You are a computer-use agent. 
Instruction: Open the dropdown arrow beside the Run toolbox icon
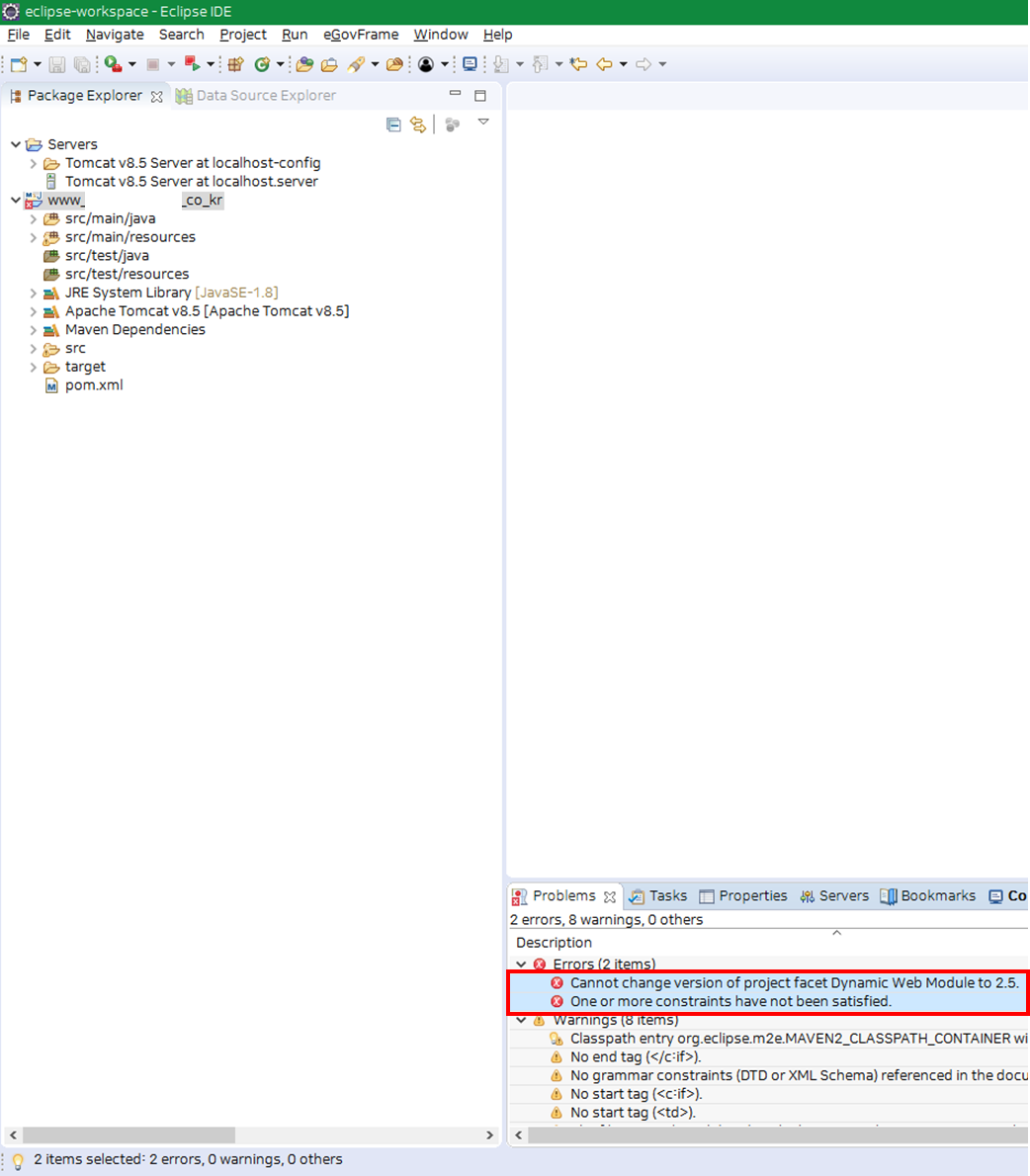pos(132,64)
